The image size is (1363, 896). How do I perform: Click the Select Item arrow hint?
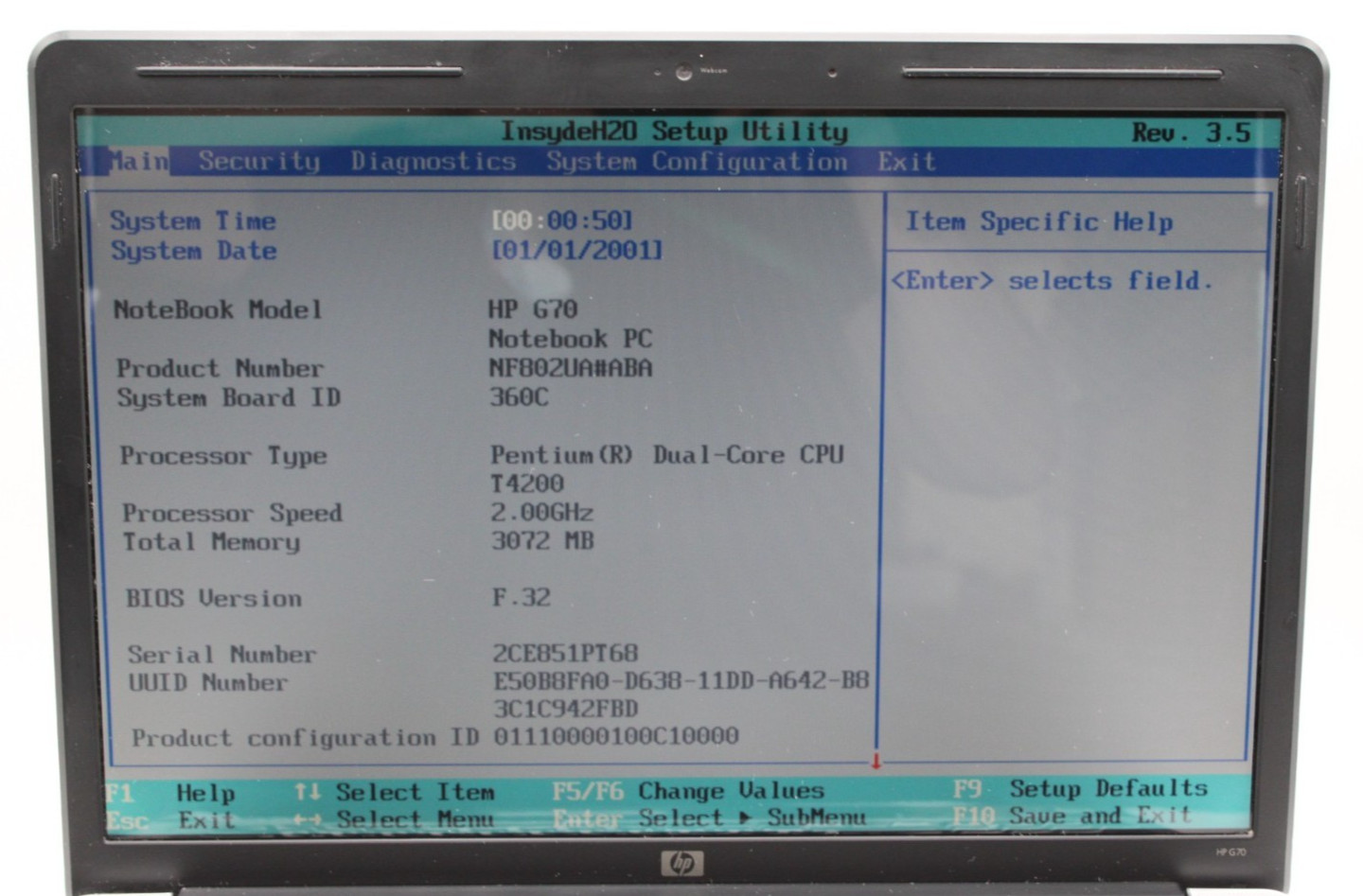click(394, 792)
